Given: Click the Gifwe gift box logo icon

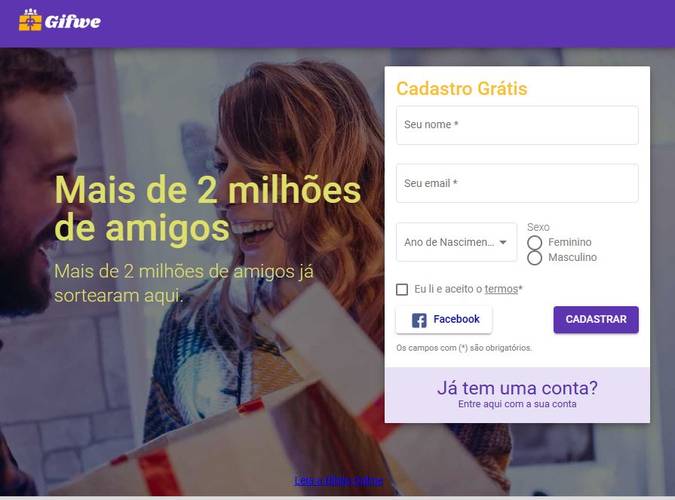Looking at the screenshot, I should 30,20.
